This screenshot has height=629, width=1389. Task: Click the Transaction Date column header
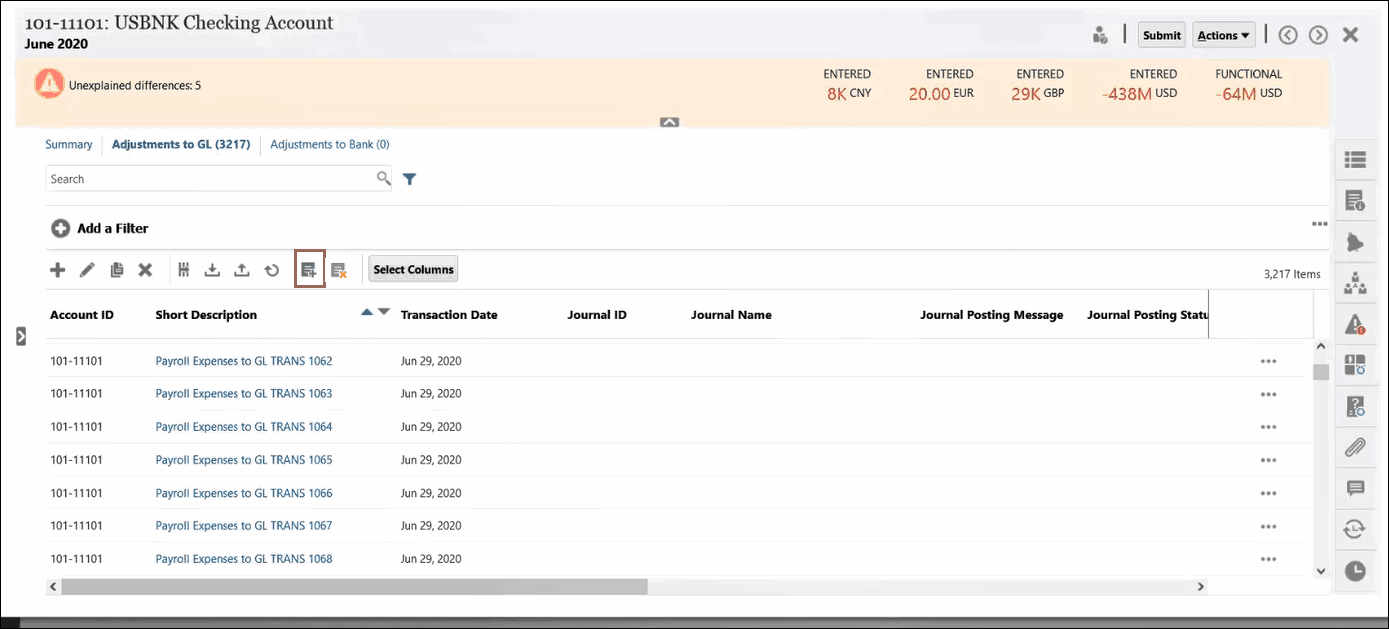point(449,315)
